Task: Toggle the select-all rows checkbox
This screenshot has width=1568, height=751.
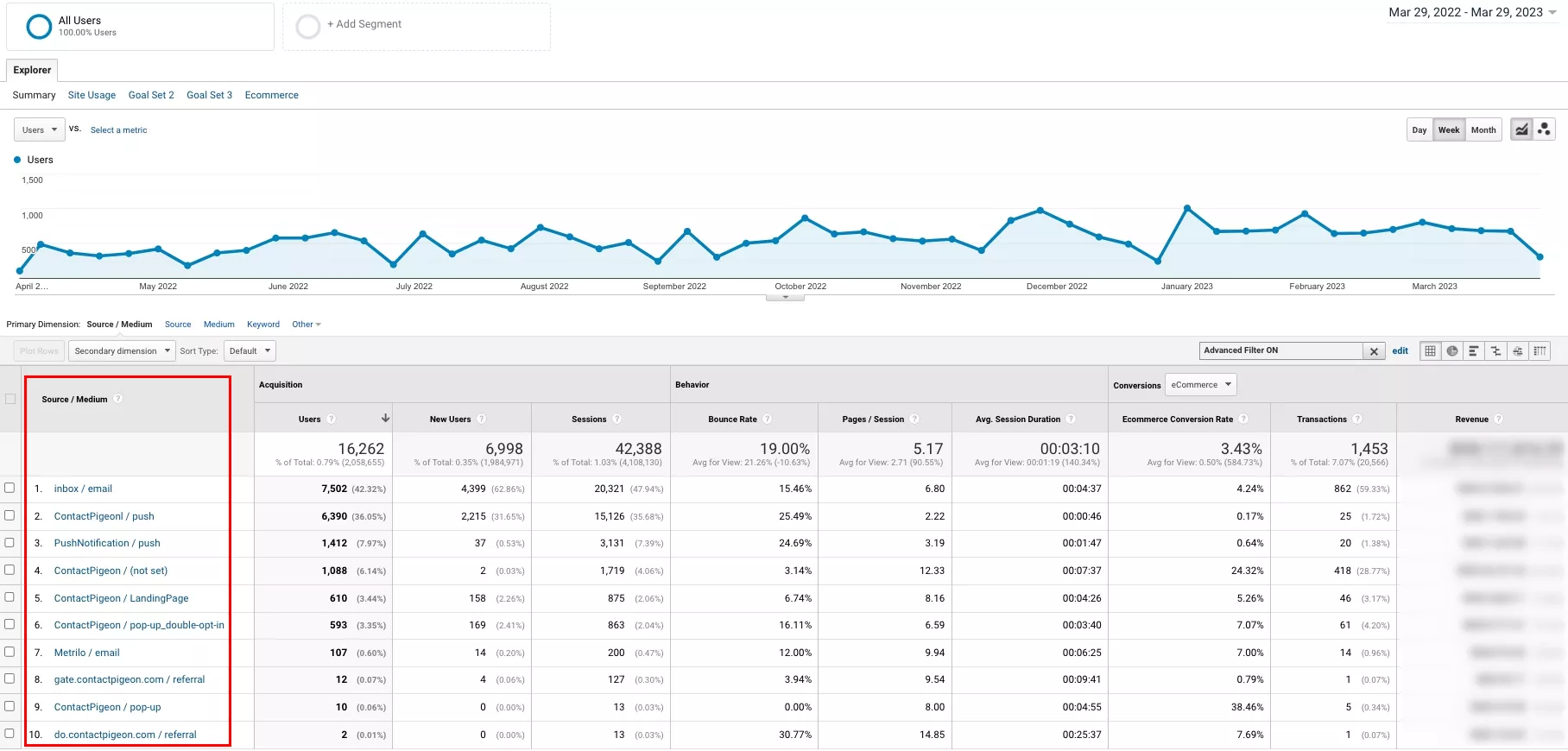Action: (x=10, y=399)
